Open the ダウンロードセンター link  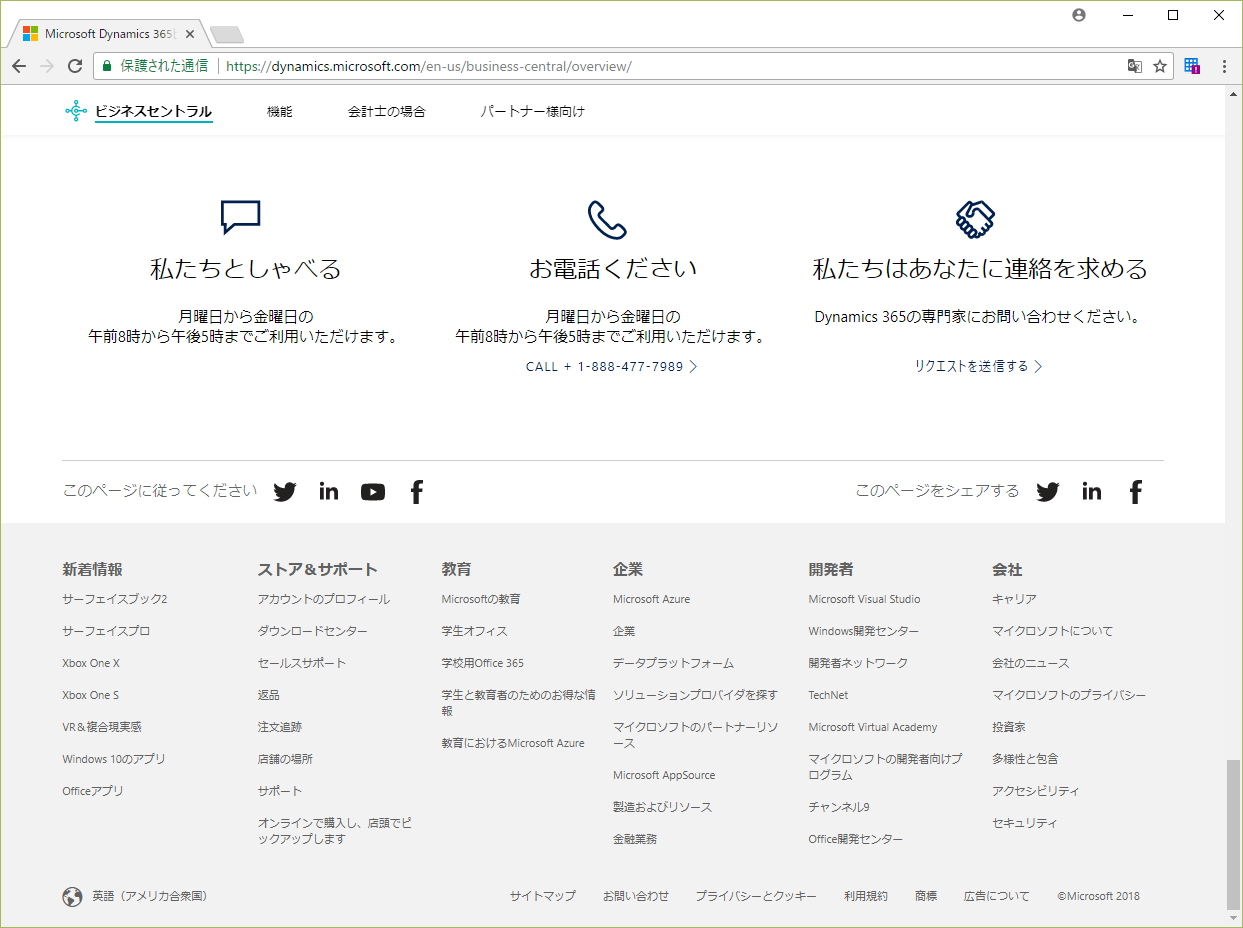[x=312, y=631]
